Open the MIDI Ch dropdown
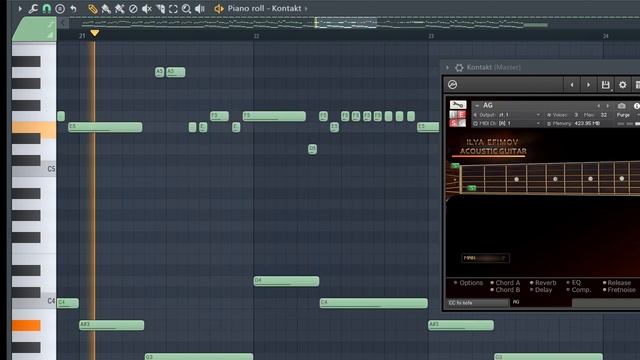This screenshot has width=640, height=360. click(x=507, y=123)
